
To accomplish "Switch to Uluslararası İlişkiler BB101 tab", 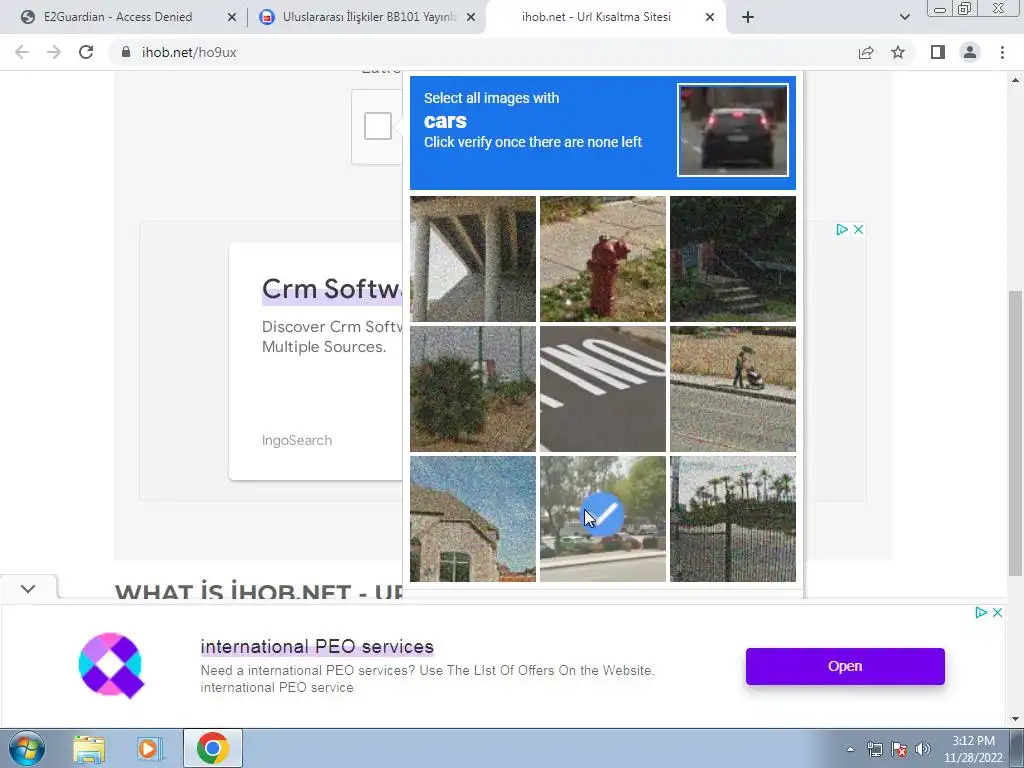I will (369, 17).
